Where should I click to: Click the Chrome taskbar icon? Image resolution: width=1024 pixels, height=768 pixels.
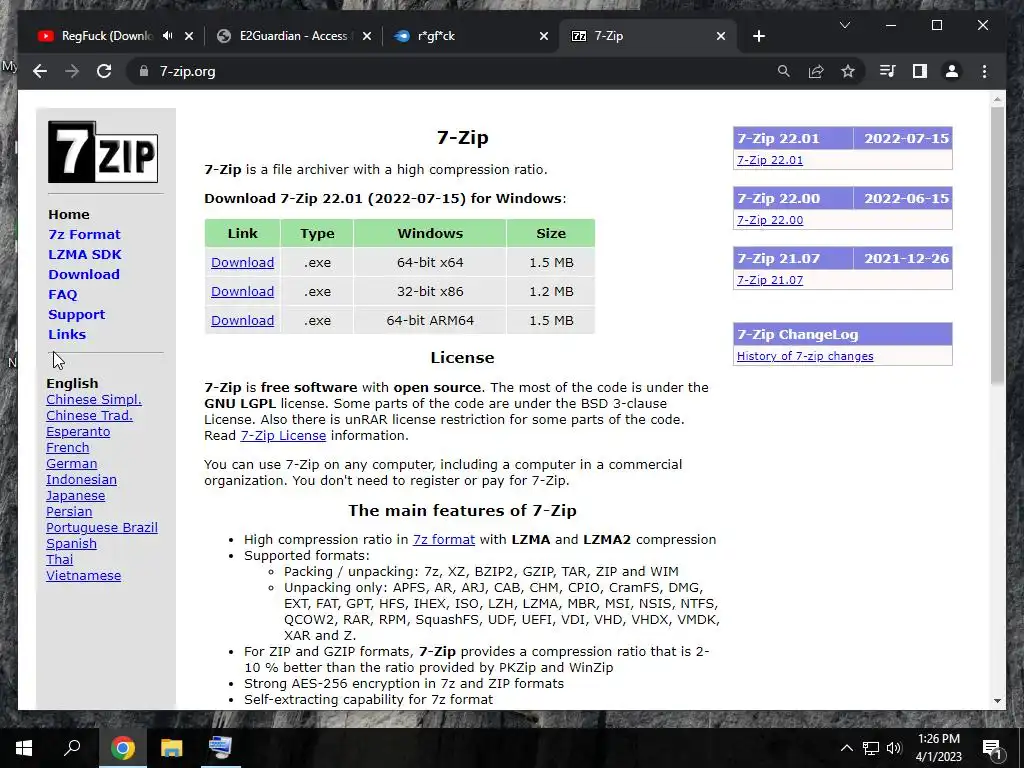coord(122,748)
